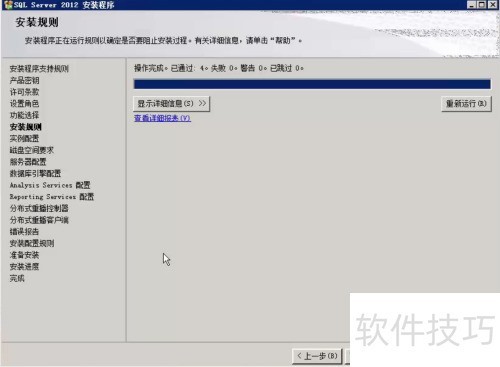The image size is (500, 367).
Task: Select bold 安装规则 step in sidebar
Action: point(26,127)
